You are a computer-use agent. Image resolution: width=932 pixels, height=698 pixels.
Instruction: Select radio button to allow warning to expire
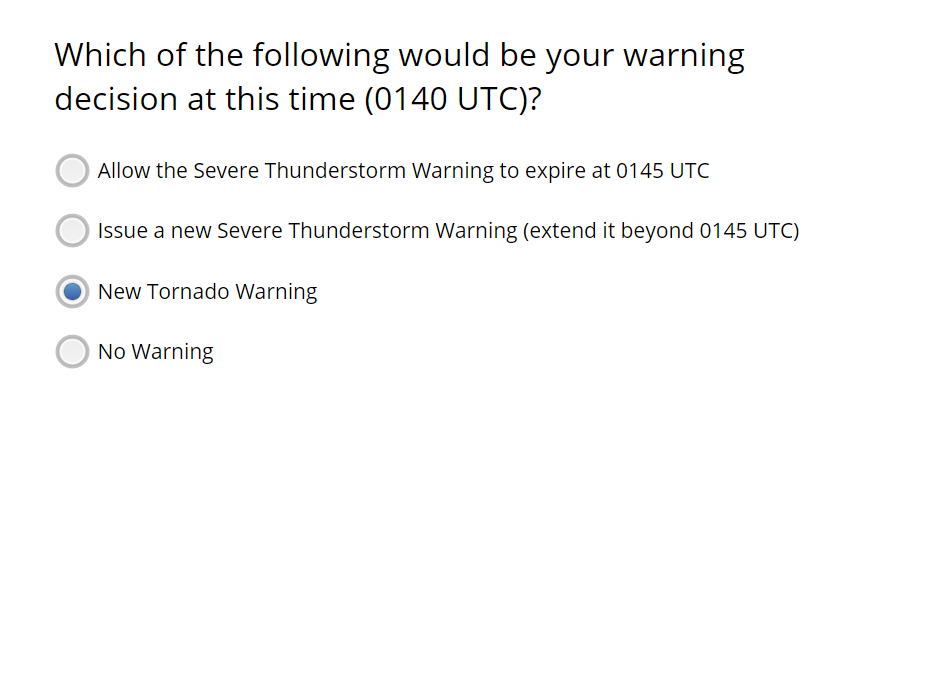click(x=72, y=171)
